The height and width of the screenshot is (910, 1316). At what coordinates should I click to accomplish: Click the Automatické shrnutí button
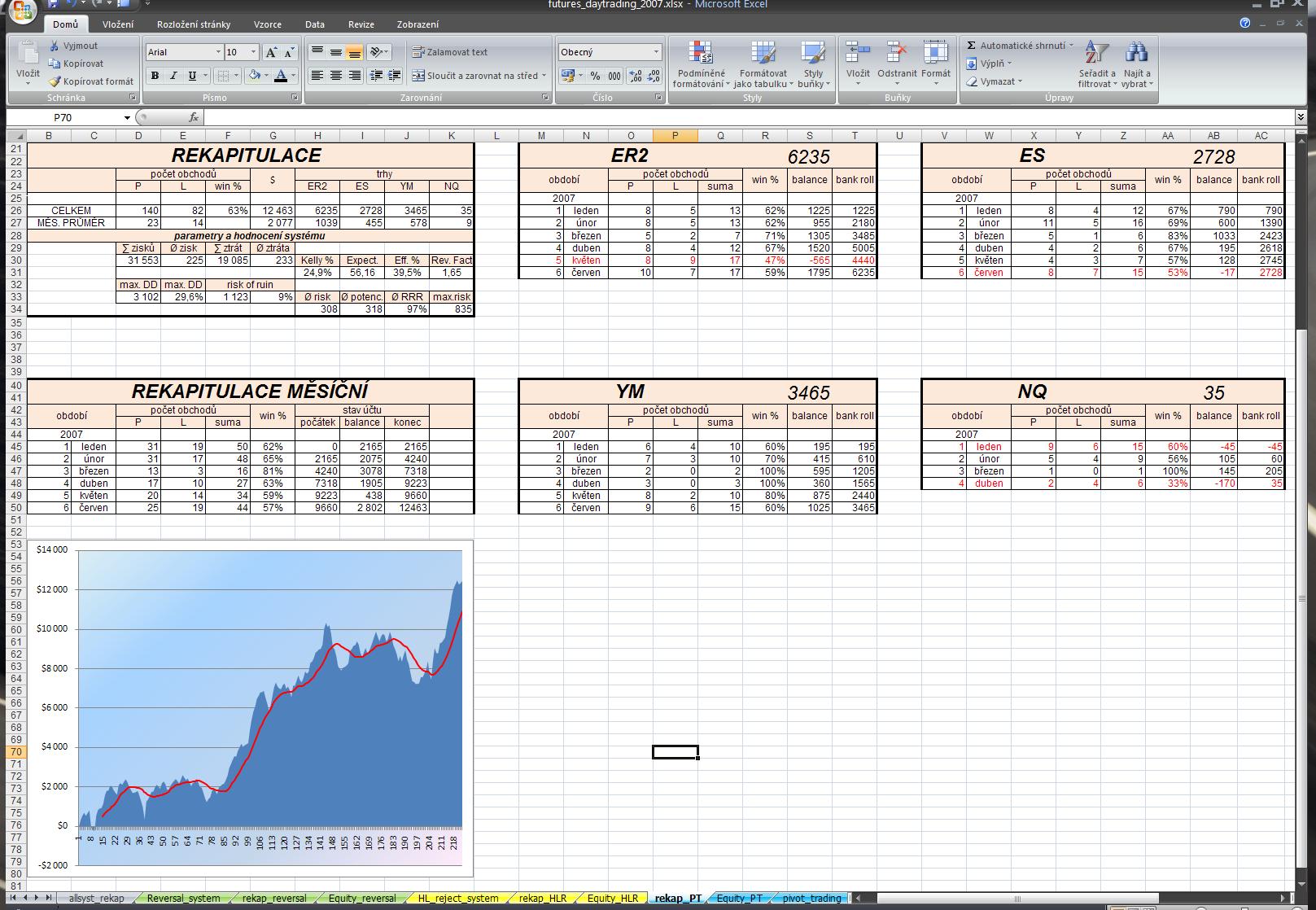[1018, 46]
